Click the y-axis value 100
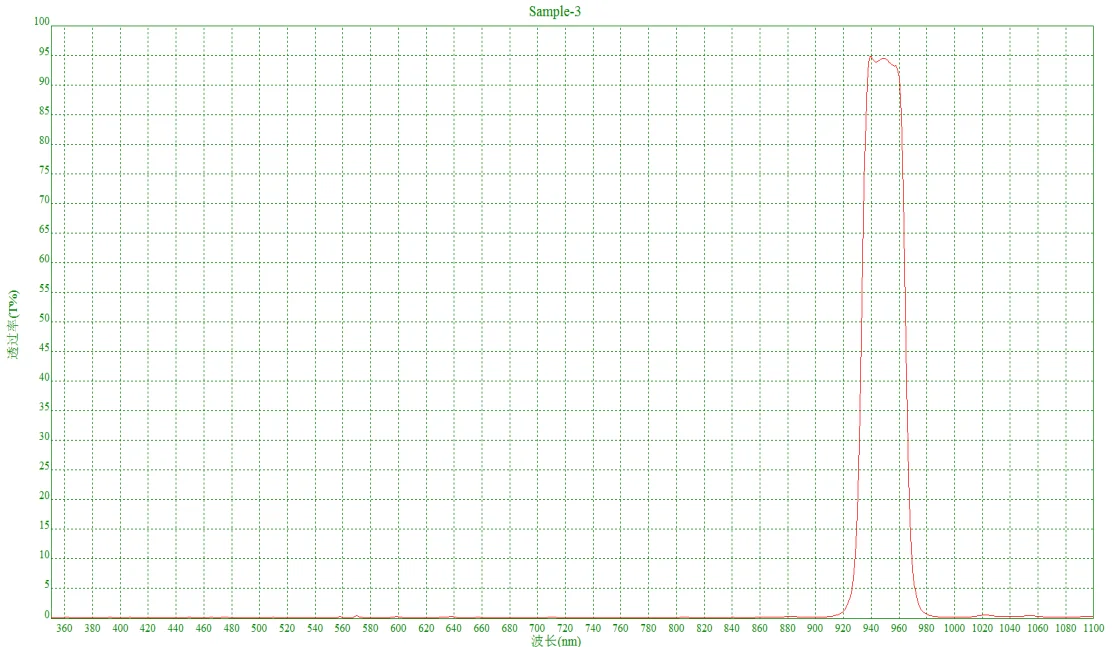This screenshot has height=647, width=1112. click(x=42, y=21)
